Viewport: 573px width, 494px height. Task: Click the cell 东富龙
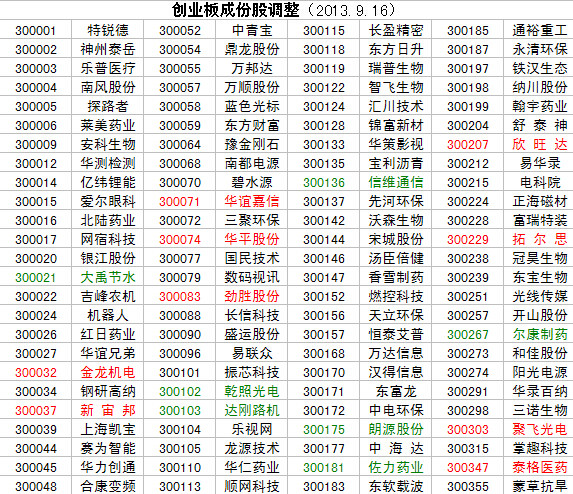tap(396, 391)
